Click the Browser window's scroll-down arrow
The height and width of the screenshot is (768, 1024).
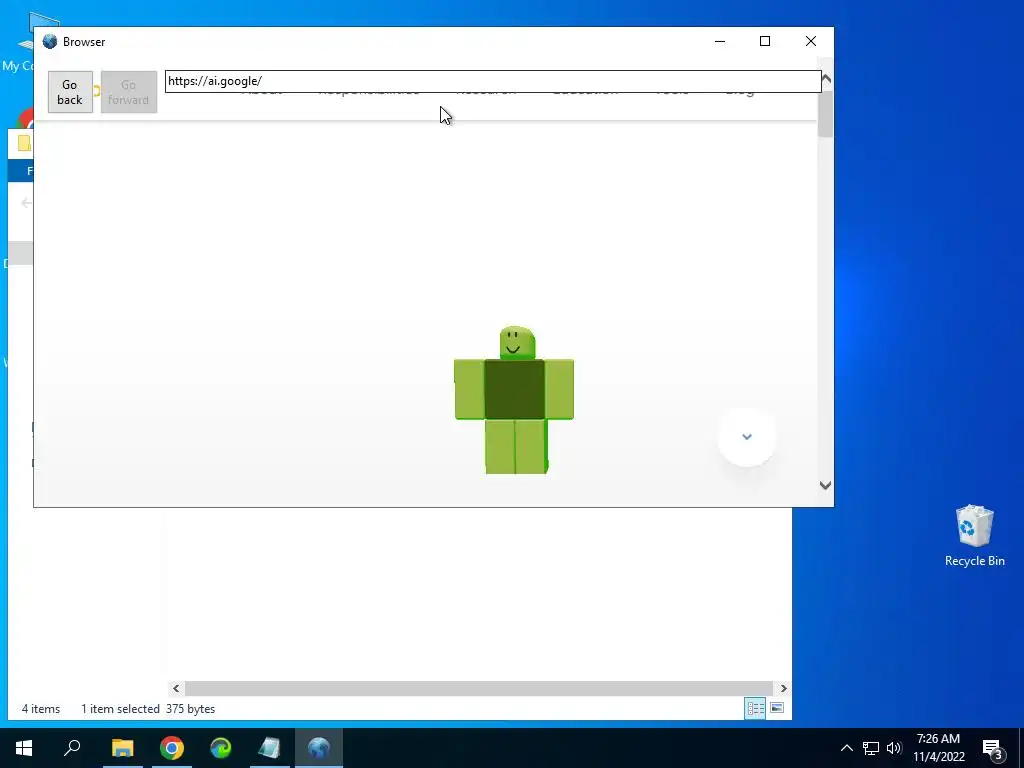pos(825,485)
